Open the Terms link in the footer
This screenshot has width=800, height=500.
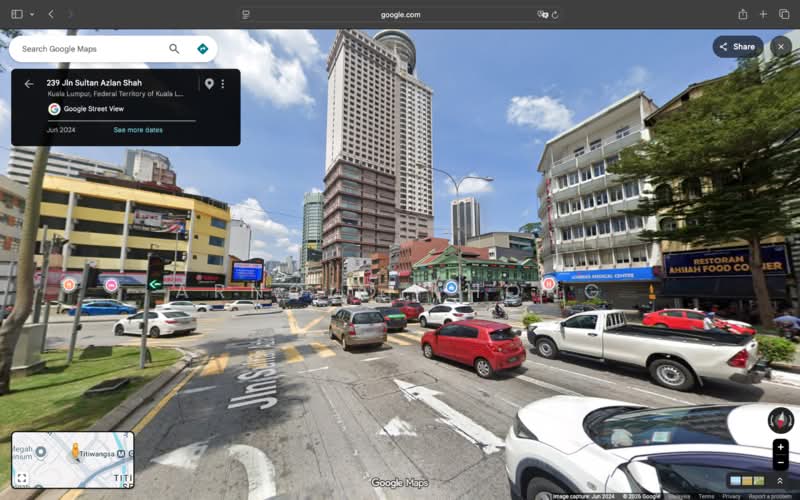(x=707, y=496)
